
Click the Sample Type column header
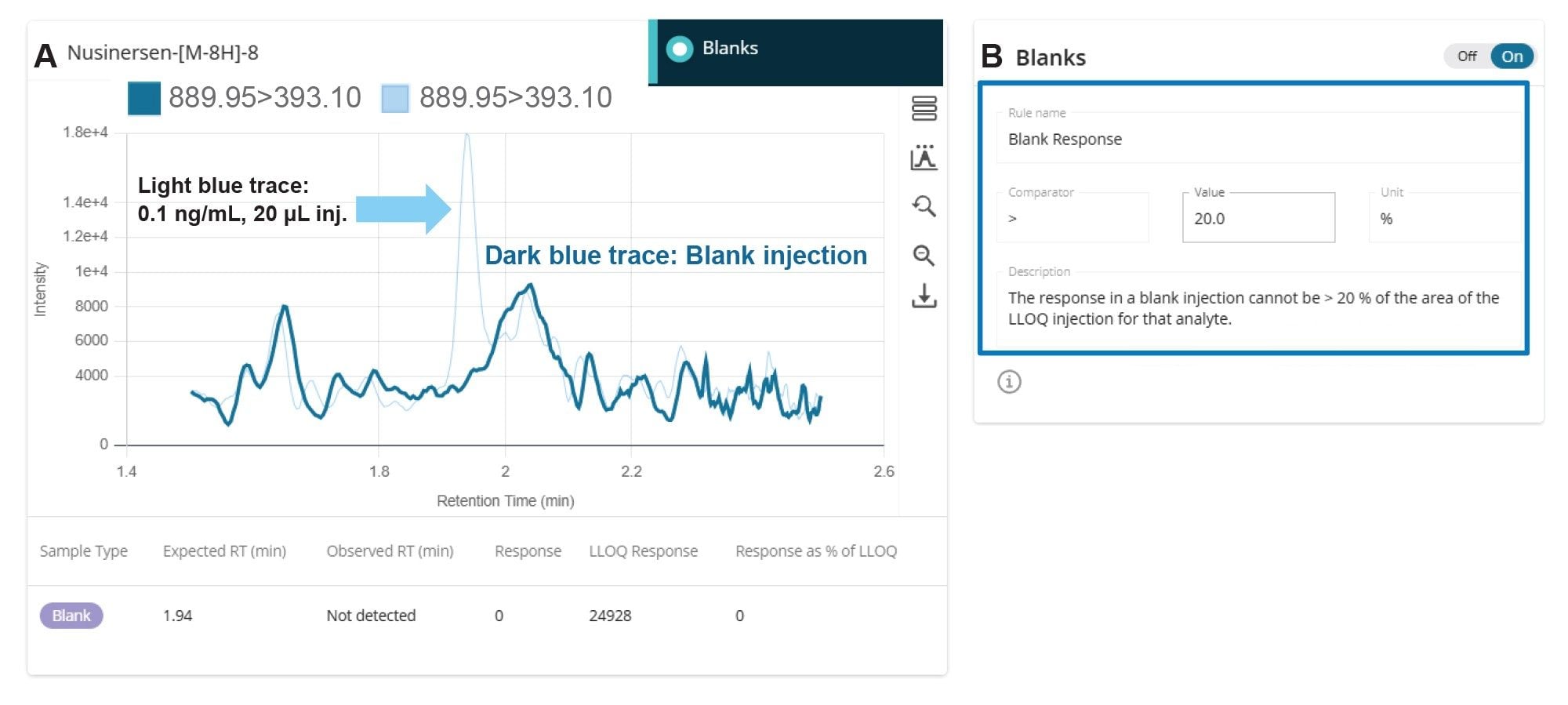pos(83,551)
